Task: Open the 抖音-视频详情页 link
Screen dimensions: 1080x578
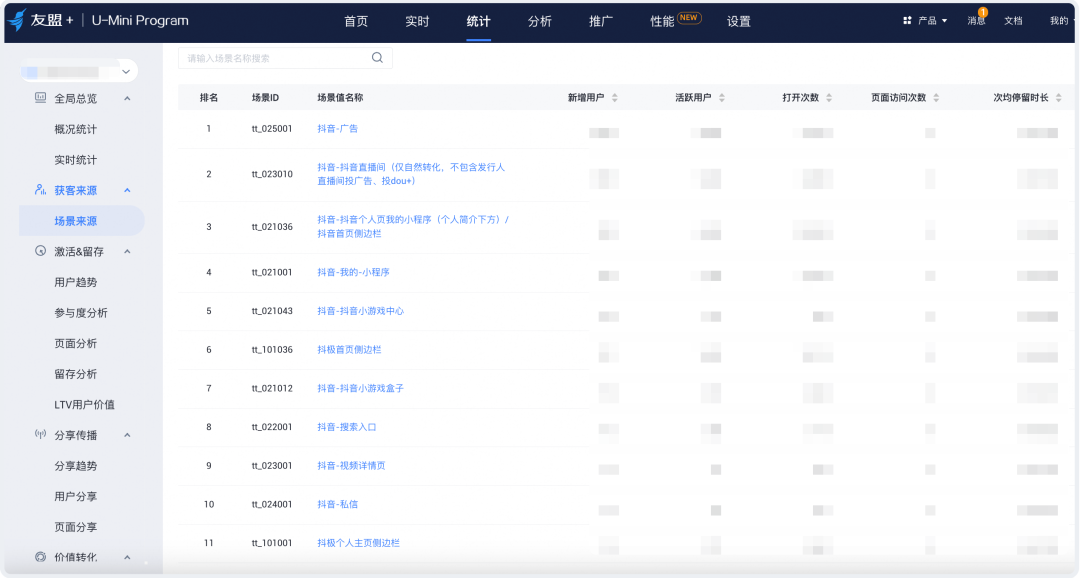Action: pyautogui.click(x=351, y=465)
